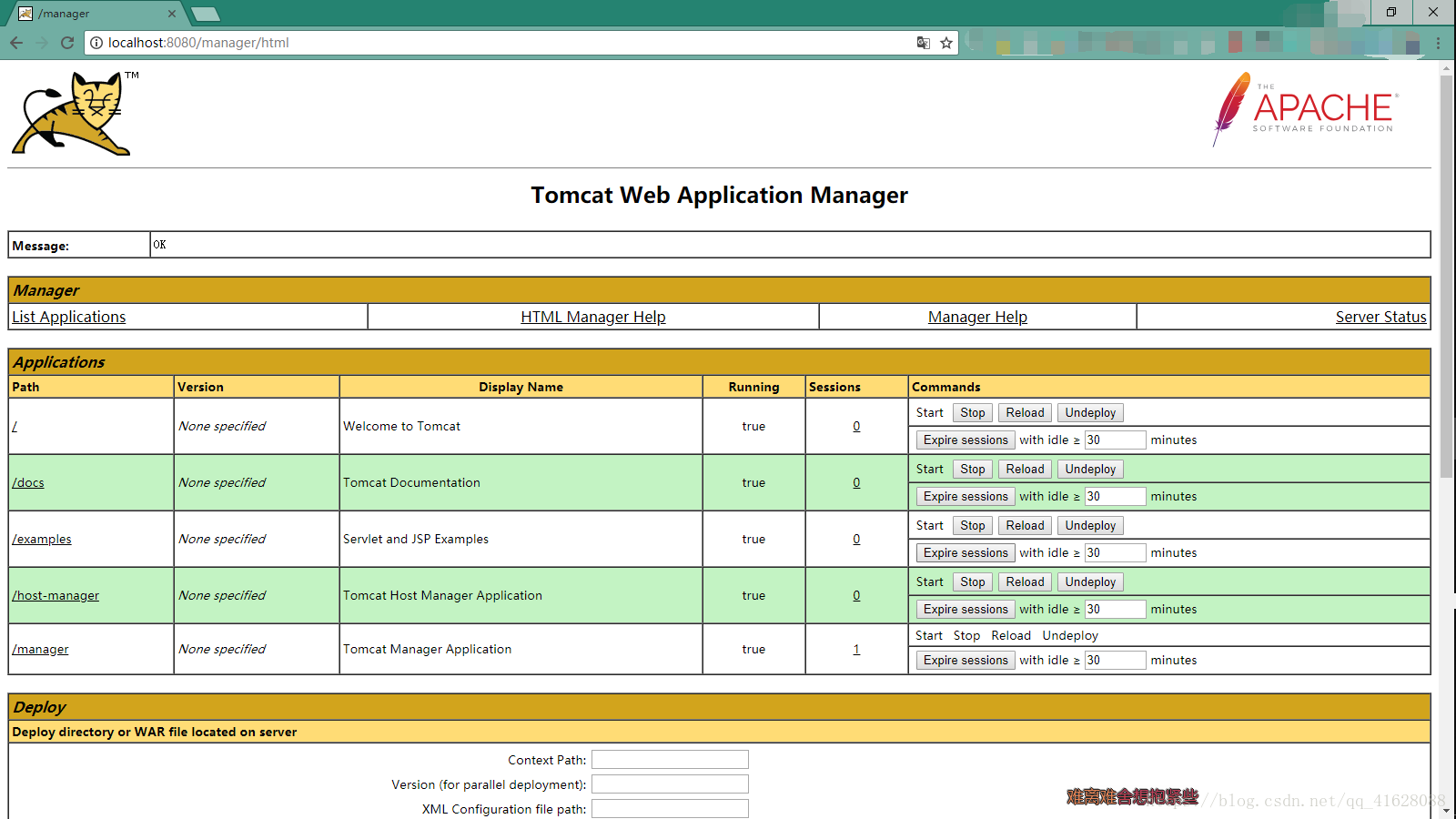Edit idle minutes field for /docs

coord(1115,497)
